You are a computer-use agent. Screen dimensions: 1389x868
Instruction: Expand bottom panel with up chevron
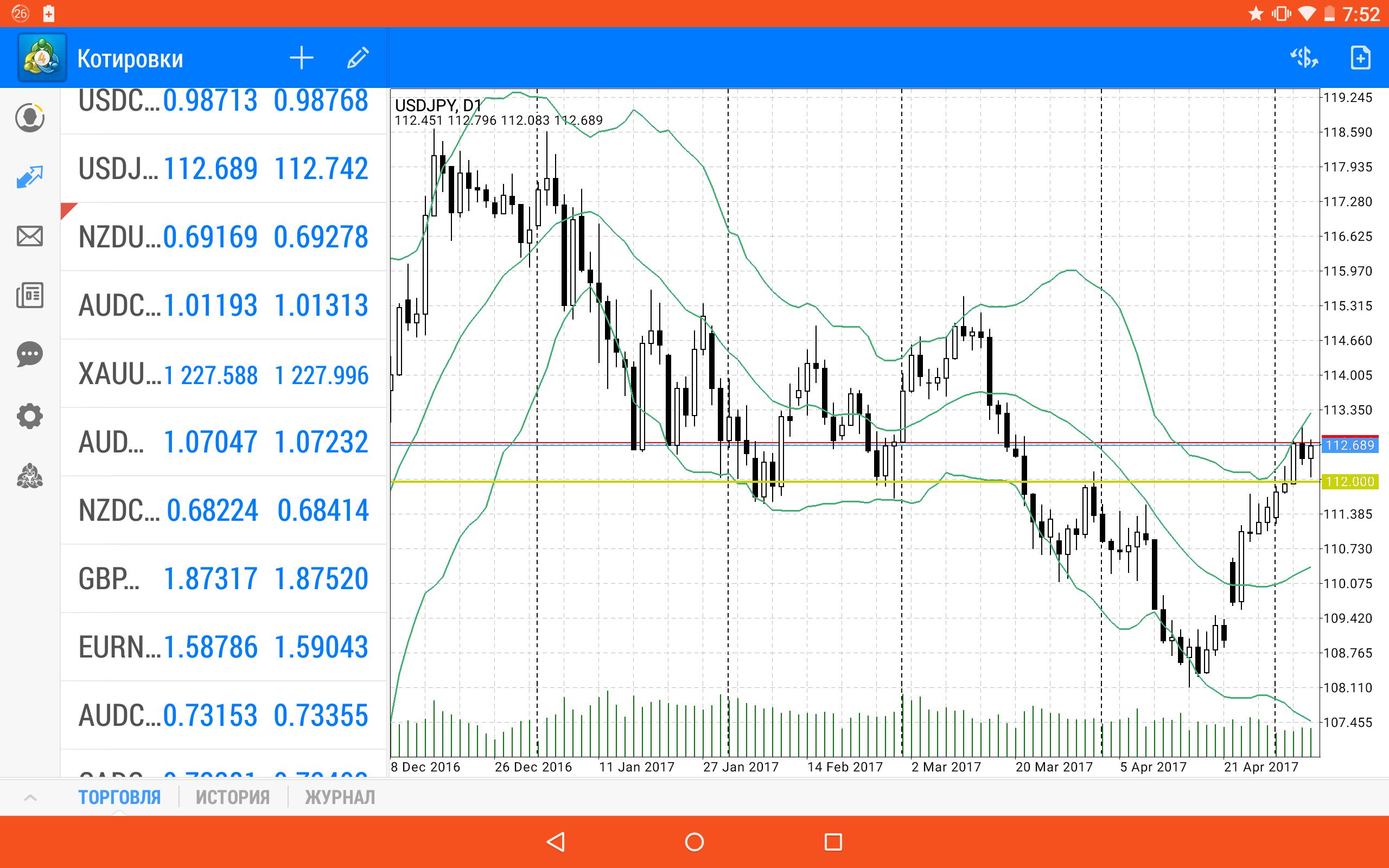30,797
